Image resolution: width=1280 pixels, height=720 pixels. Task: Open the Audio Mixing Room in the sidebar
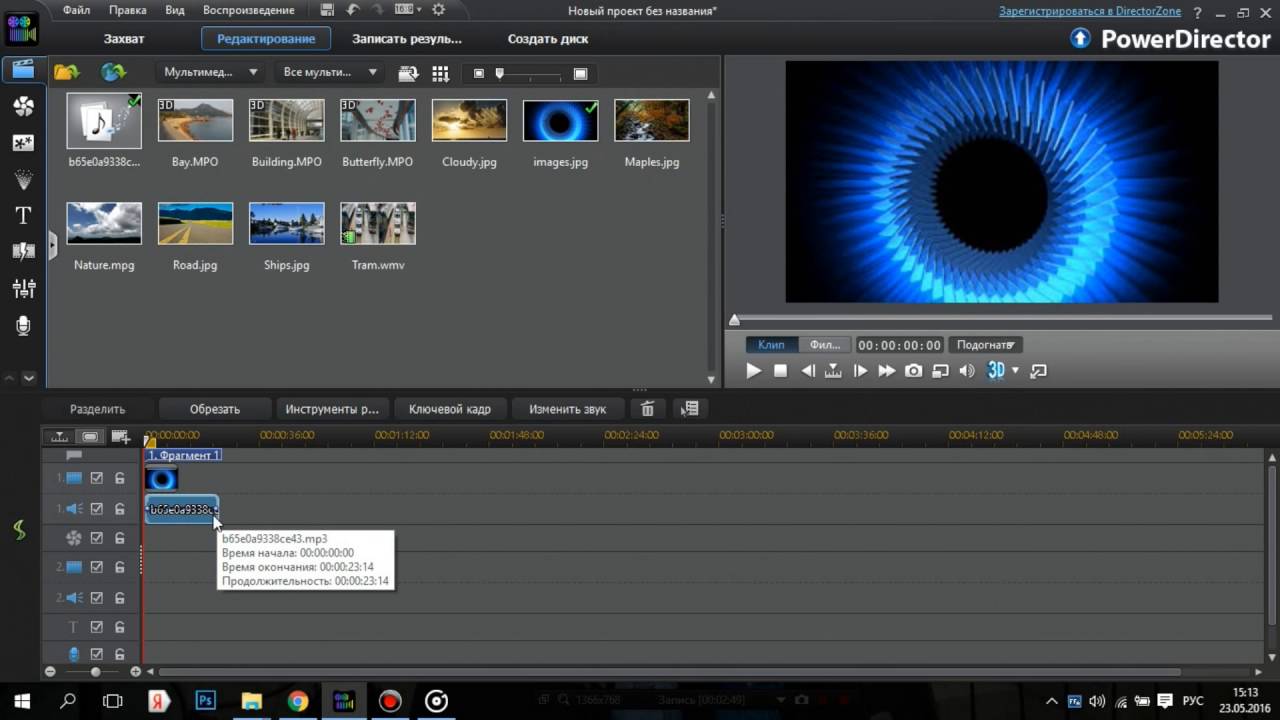tap(23, 289)
